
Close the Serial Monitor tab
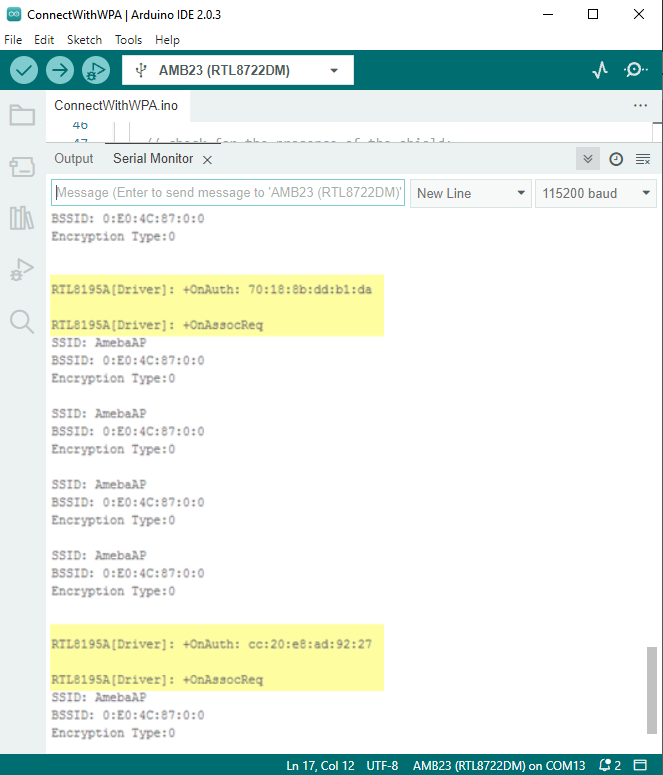point(208,160)
